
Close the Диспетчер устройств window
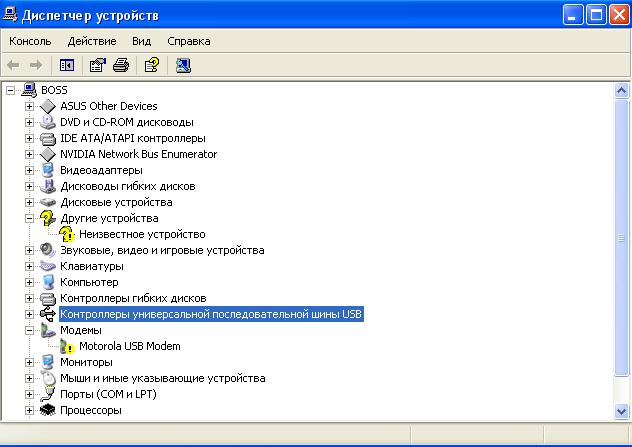point(620,15)
